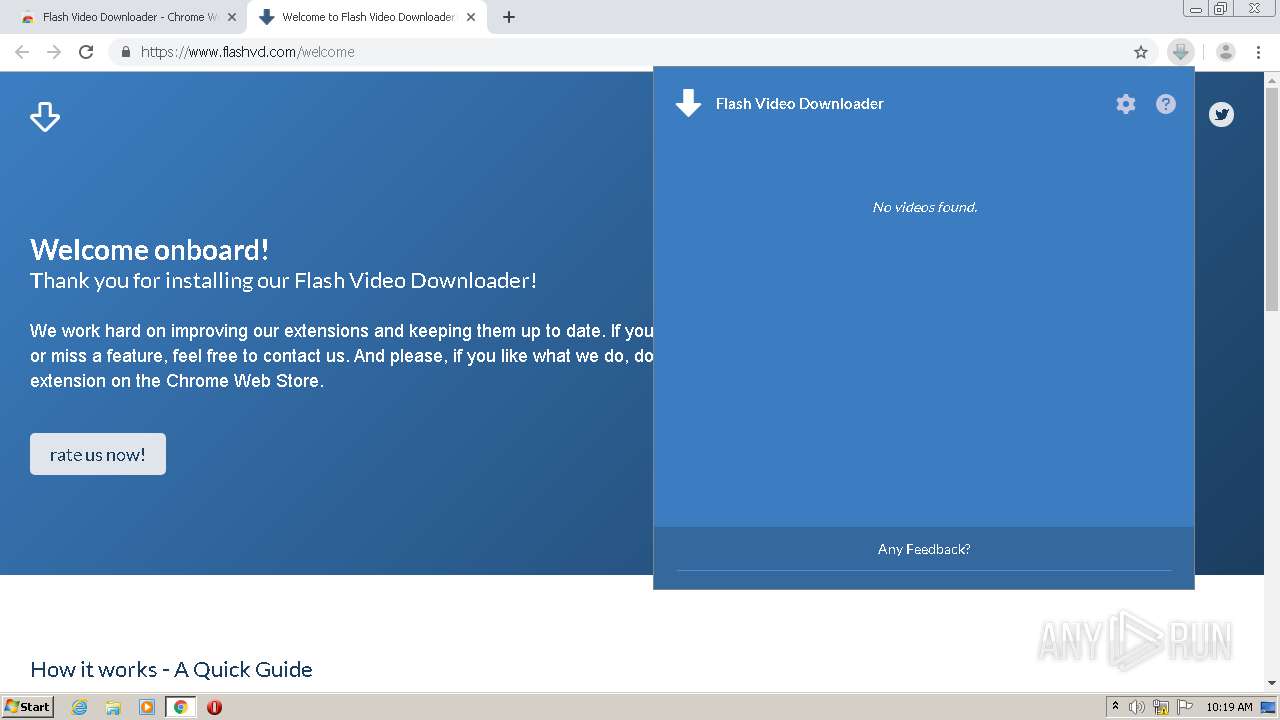Bookmark this page with the star icon
The height and width of the screenshot is (720, 1280).
point(1141,52)
